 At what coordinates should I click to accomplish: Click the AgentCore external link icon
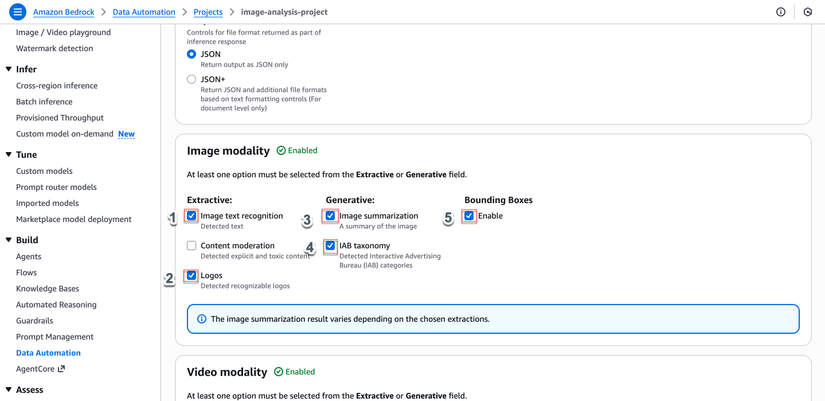61,369
